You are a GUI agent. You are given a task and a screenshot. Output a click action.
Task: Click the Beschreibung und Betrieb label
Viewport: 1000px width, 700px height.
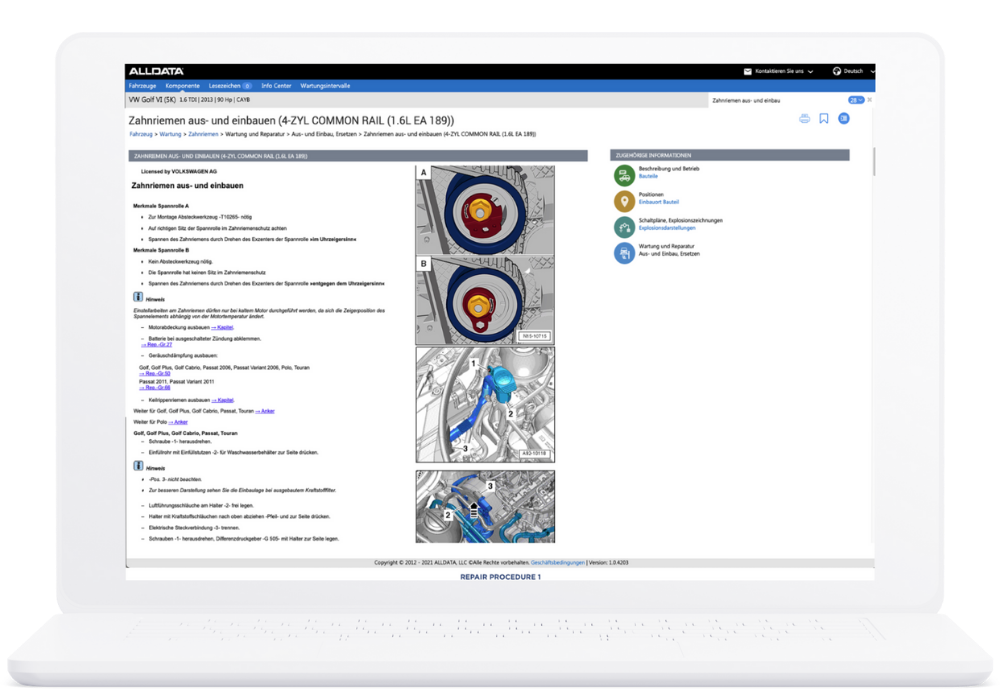(669, 169)
